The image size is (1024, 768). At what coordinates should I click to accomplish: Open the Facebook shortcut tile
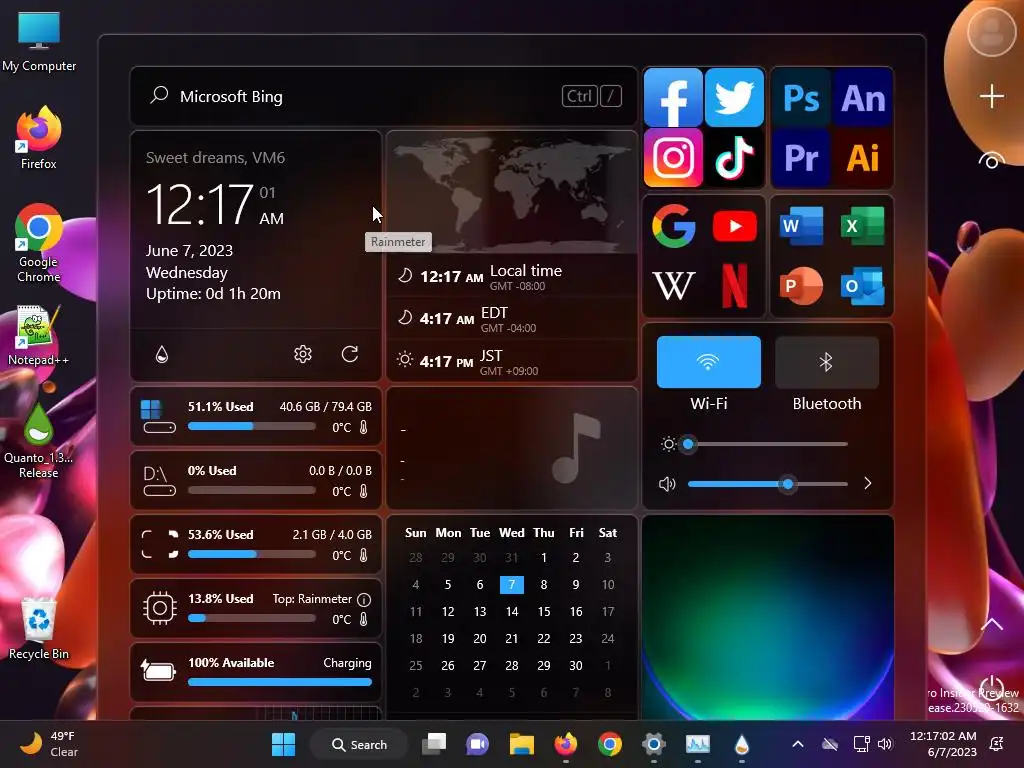point(673,97)
